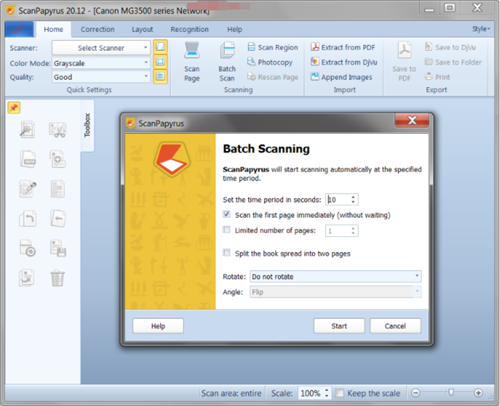The height and width of the screenshot is (406, 500).
Task: Click Extract from DjVu
Action: coord(344,62)
